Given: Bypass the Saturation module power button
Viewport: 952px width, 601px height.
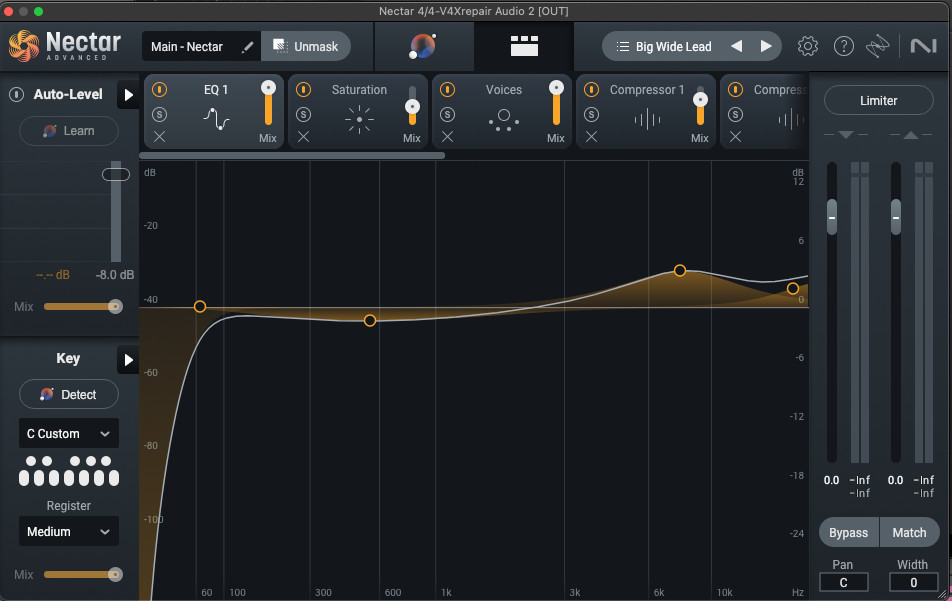Looking at the screenshot, I should coord(303,90).
